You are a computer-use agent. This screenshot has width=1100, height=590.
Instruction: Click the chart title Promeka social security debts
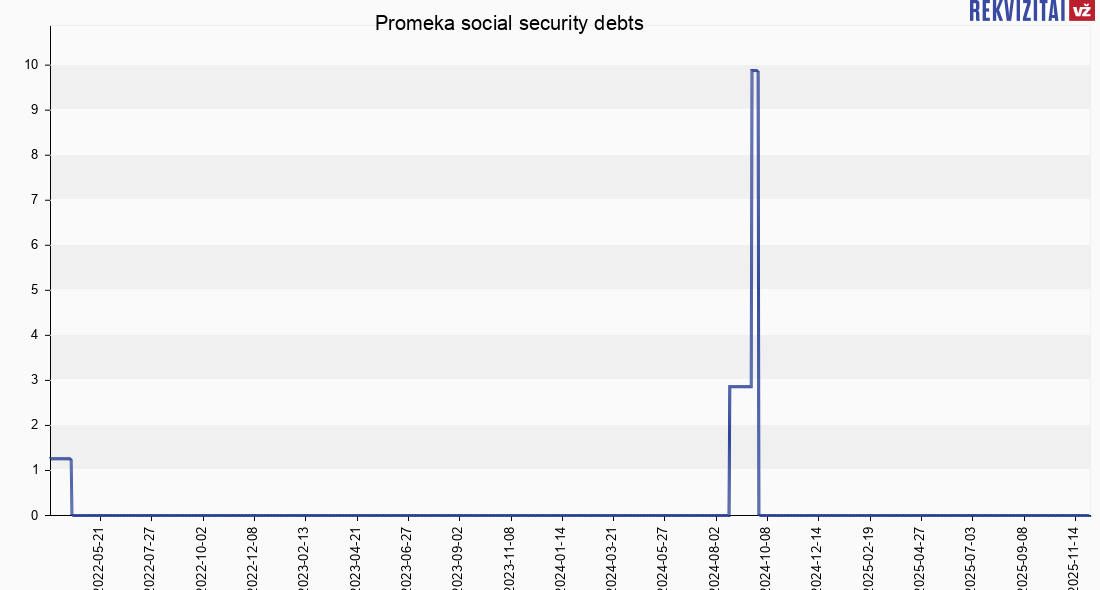[509, 23]
